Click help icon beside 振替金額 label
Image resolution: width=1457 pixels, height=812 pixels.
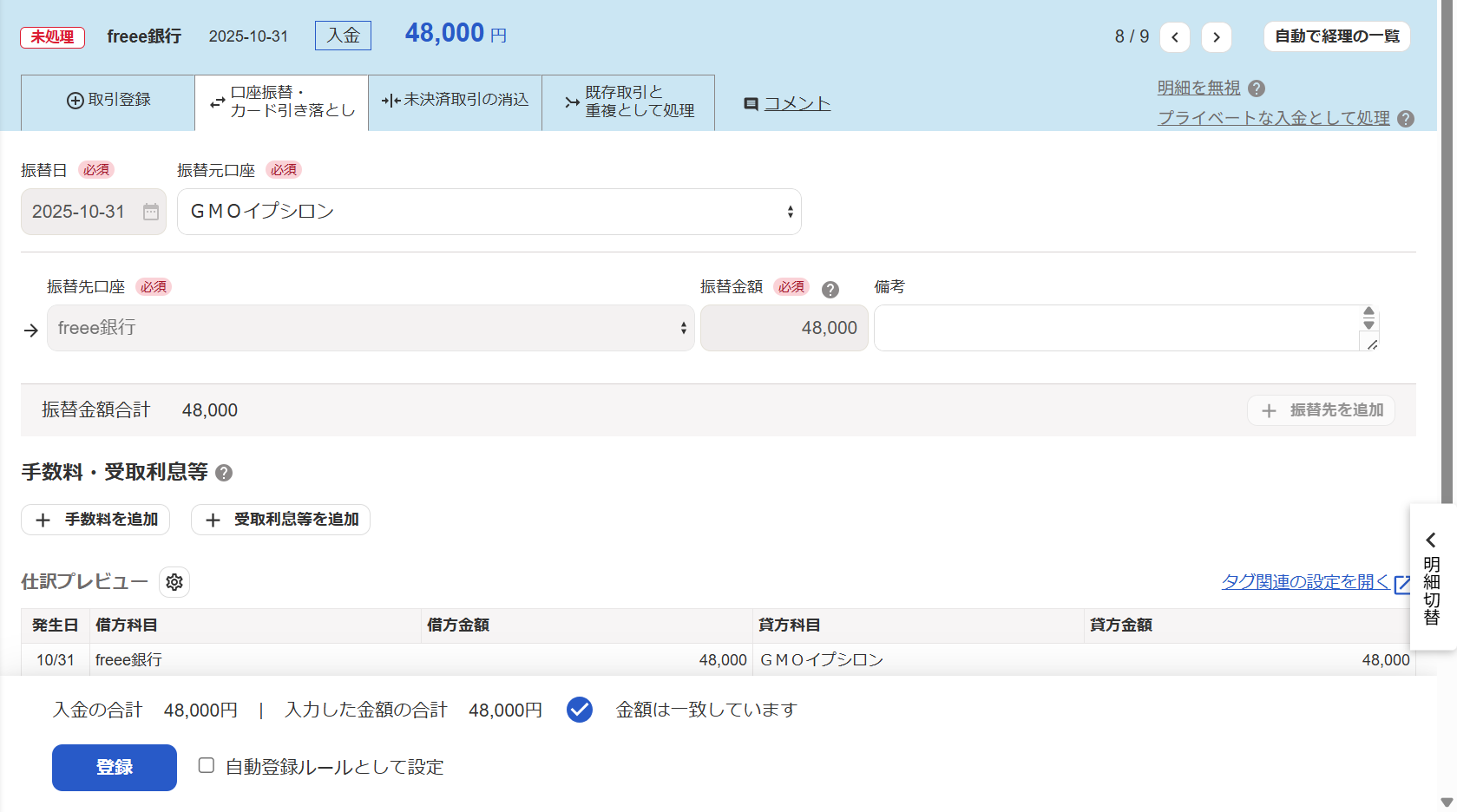pyautogui.click(x=830, y=290)
